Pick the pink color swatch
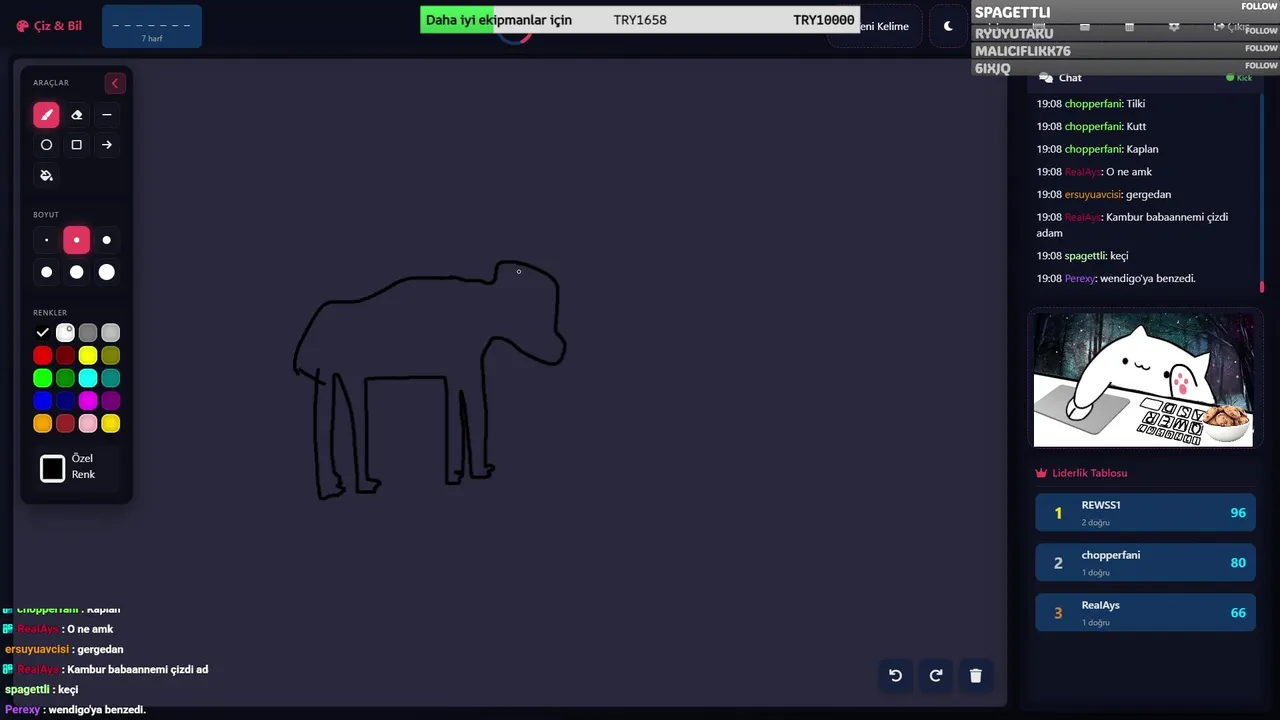1280x720 pixels. tap(88, 424)
